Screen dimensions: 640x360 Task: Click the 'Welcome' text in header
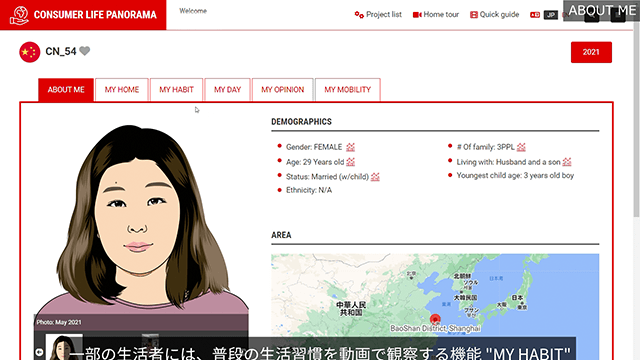point(193,11)
